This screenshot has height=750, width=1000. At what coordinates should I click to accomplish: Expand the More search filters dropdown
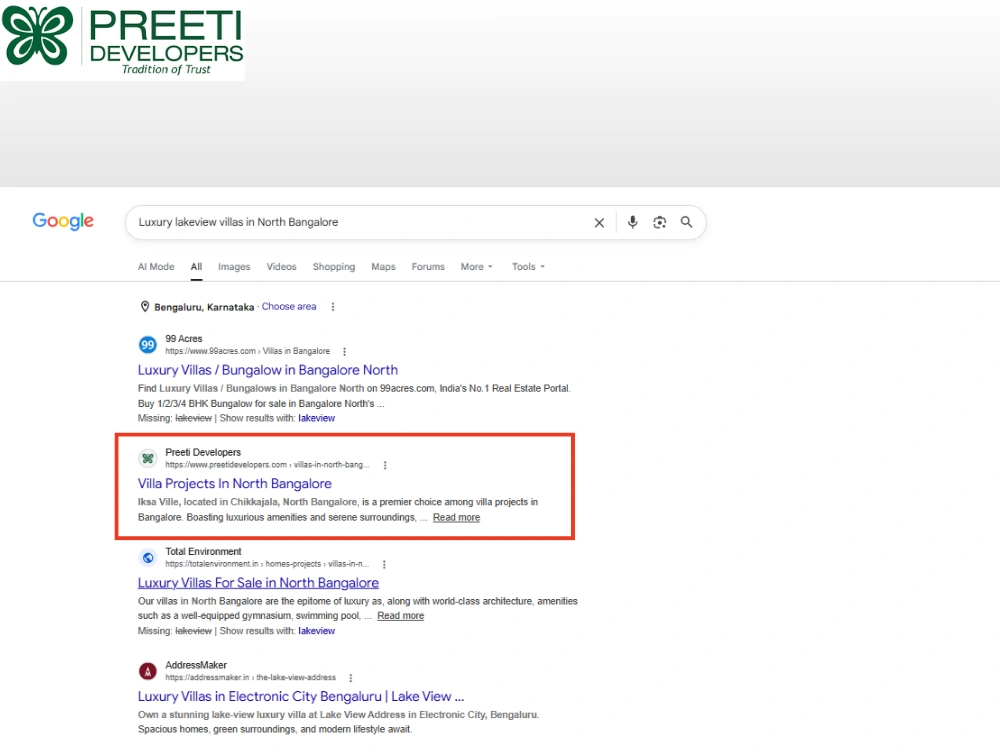click(x=476, y=267)
